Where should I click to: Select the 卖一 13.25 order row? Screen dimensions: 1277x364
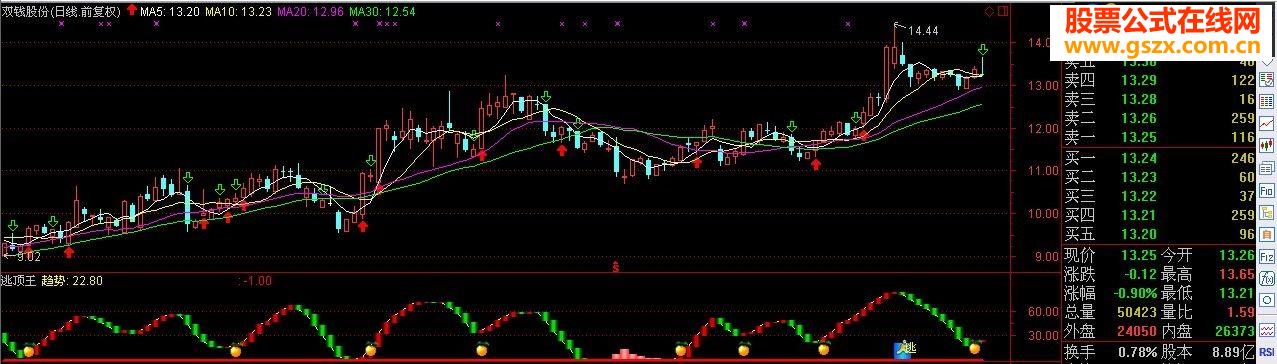pos(1159,137)
